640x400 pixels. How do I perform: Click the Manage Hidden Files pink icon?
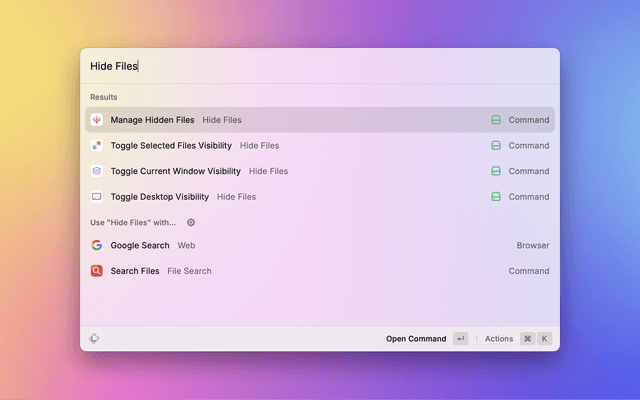(x=97, y=120)
